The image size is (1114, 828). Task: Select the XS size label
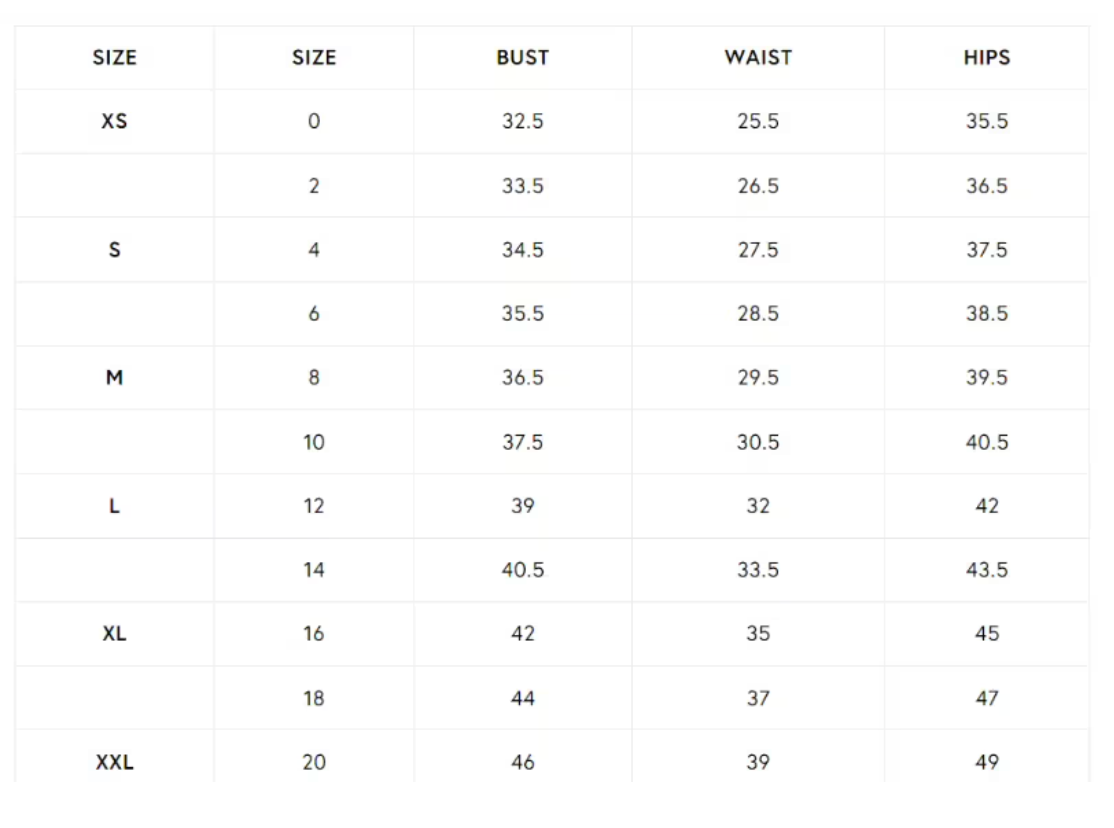114,122
